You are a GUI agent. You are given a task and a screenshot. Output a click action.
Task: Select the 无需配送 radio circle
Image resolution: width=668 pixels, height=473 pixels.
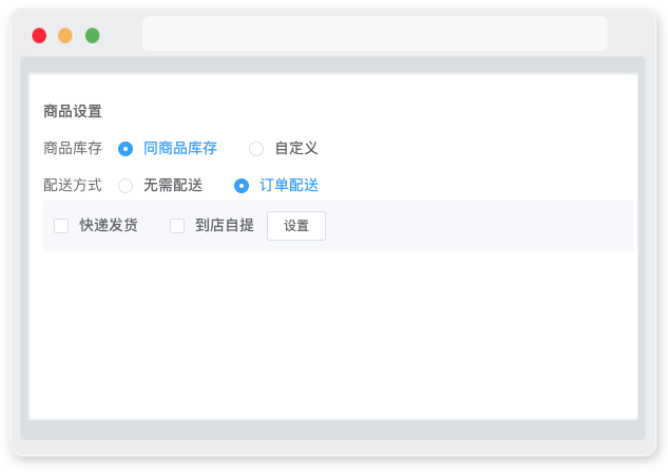[125, 186]
